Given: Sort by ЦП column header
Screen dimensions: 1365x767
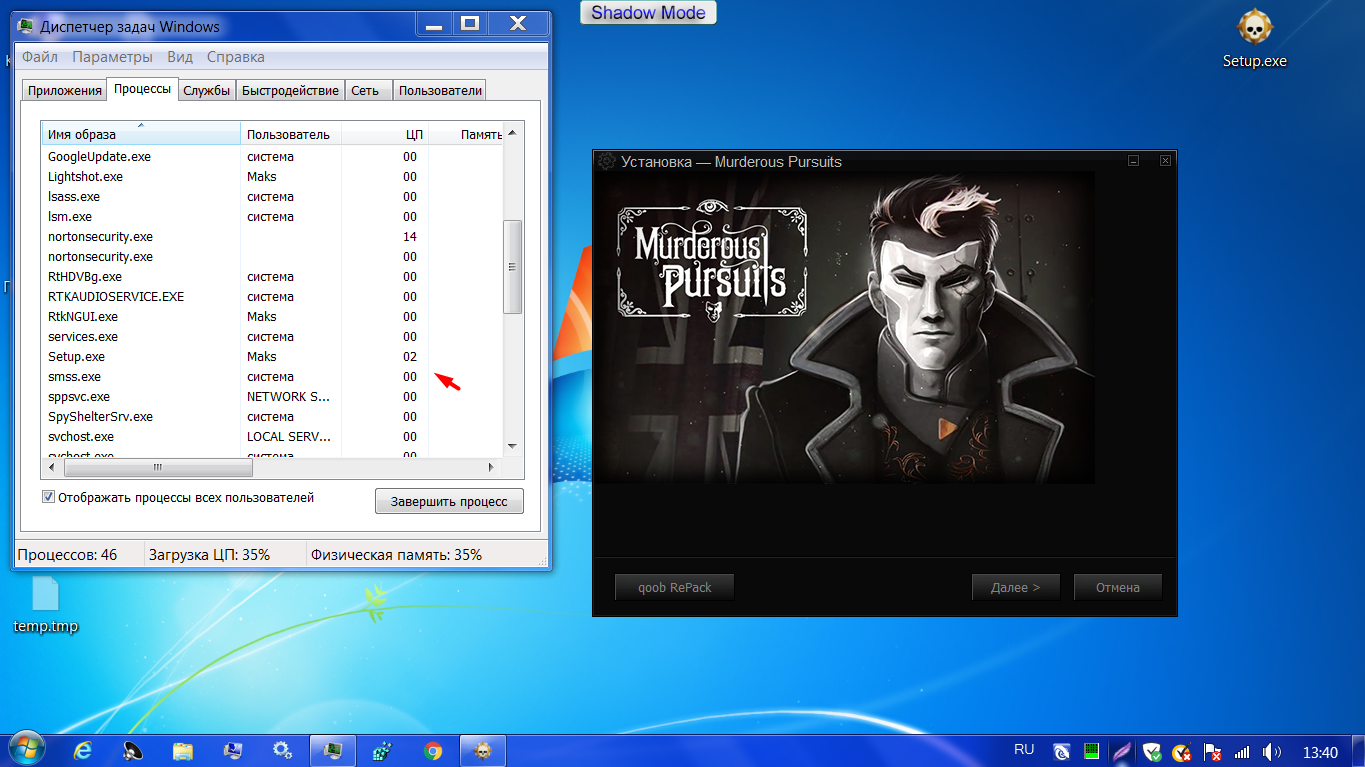Looking at the screenshot, I should pos(385,134).
